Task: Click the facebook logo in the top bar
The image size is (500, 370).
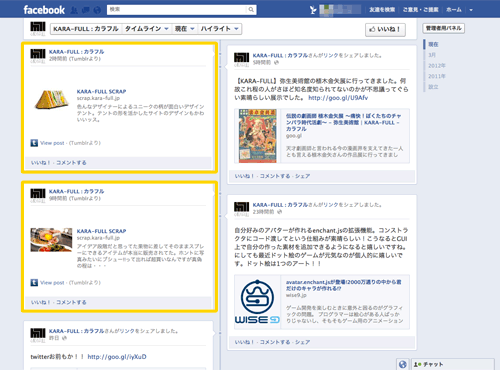Action: [44, 10]
